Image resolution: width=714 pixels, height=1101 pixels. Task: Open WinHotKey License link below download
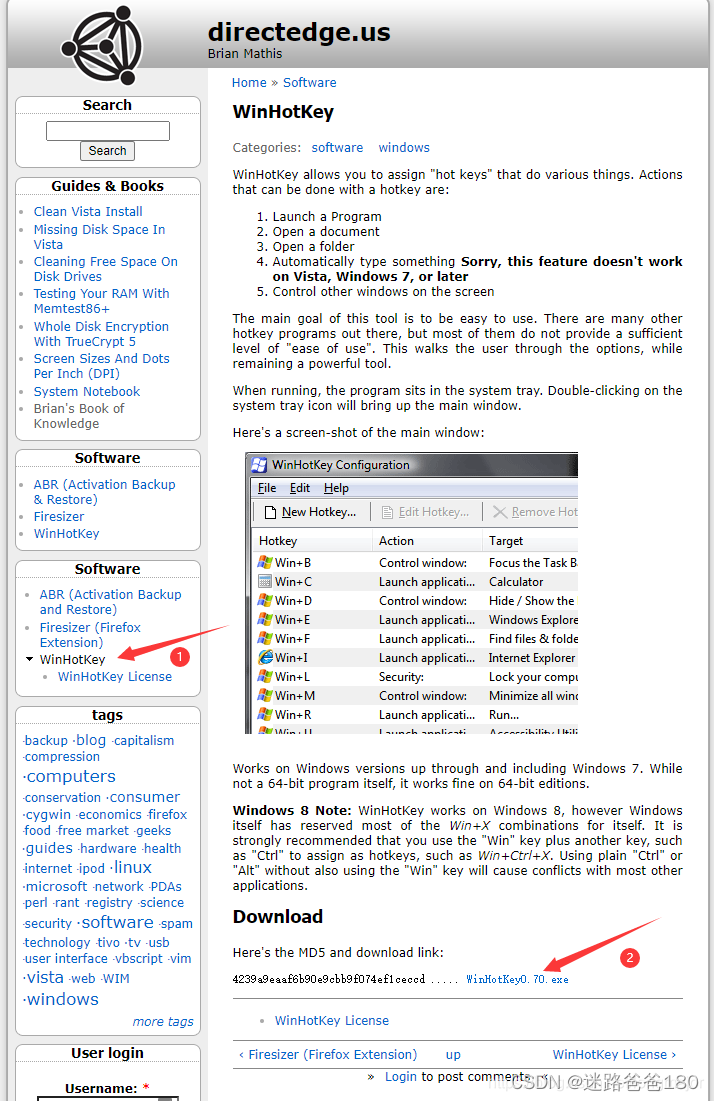pyautogui.click(x=331, y=1020)
